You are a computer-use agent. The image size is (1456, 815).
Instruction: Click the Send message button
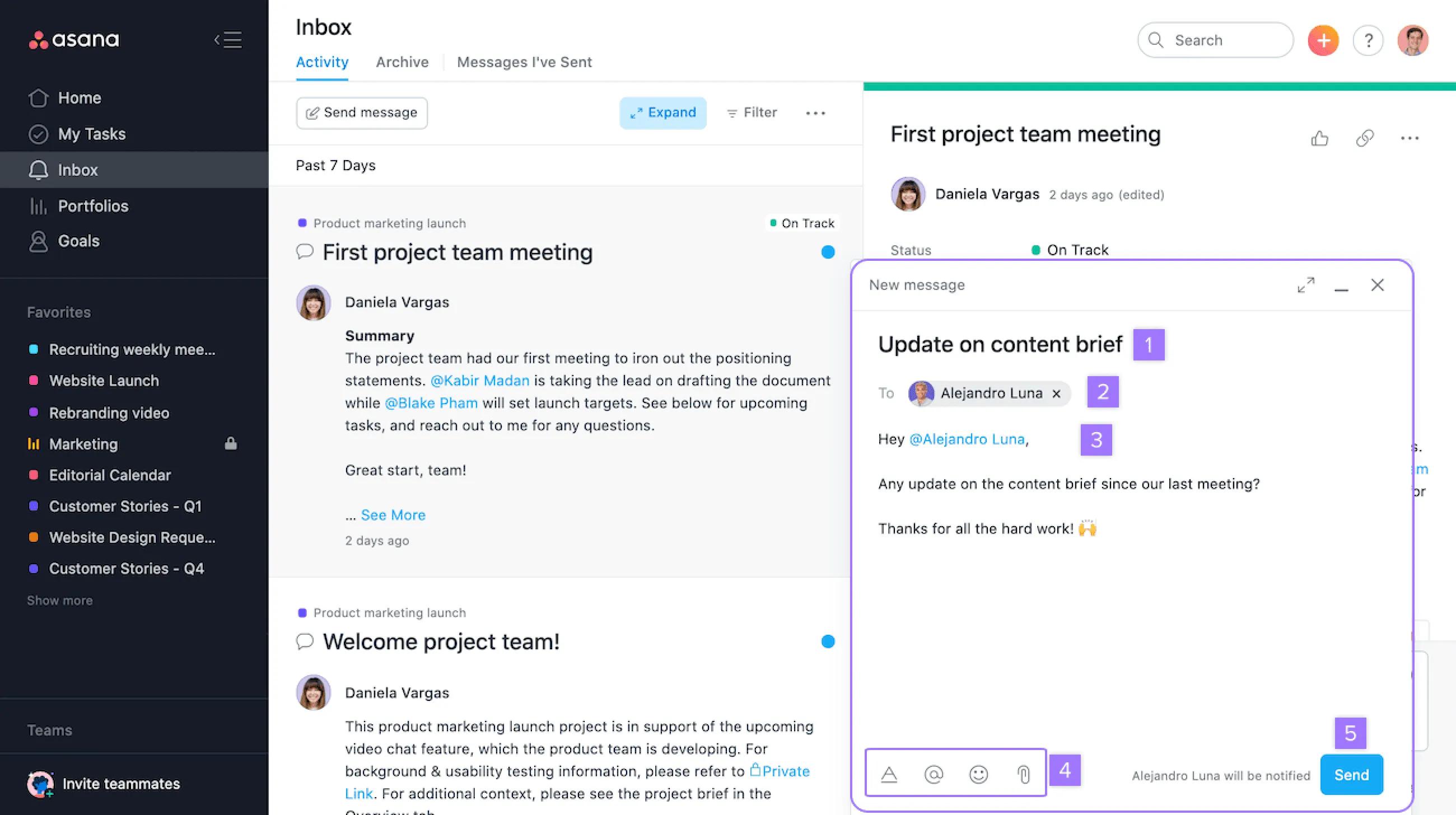pyautogui.click(x=362, y=113)
